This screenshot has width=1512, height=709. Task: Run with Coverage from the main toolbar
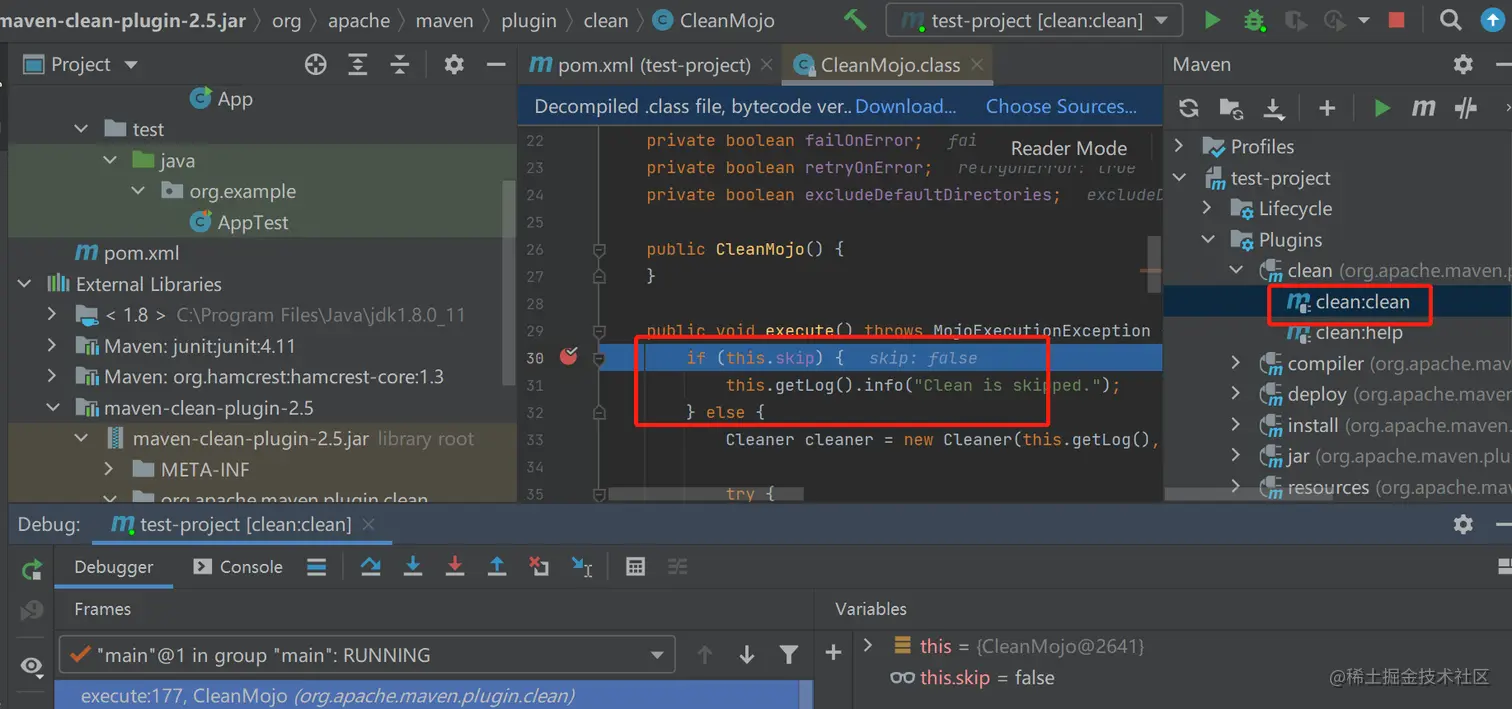(x=1295, y=20)
